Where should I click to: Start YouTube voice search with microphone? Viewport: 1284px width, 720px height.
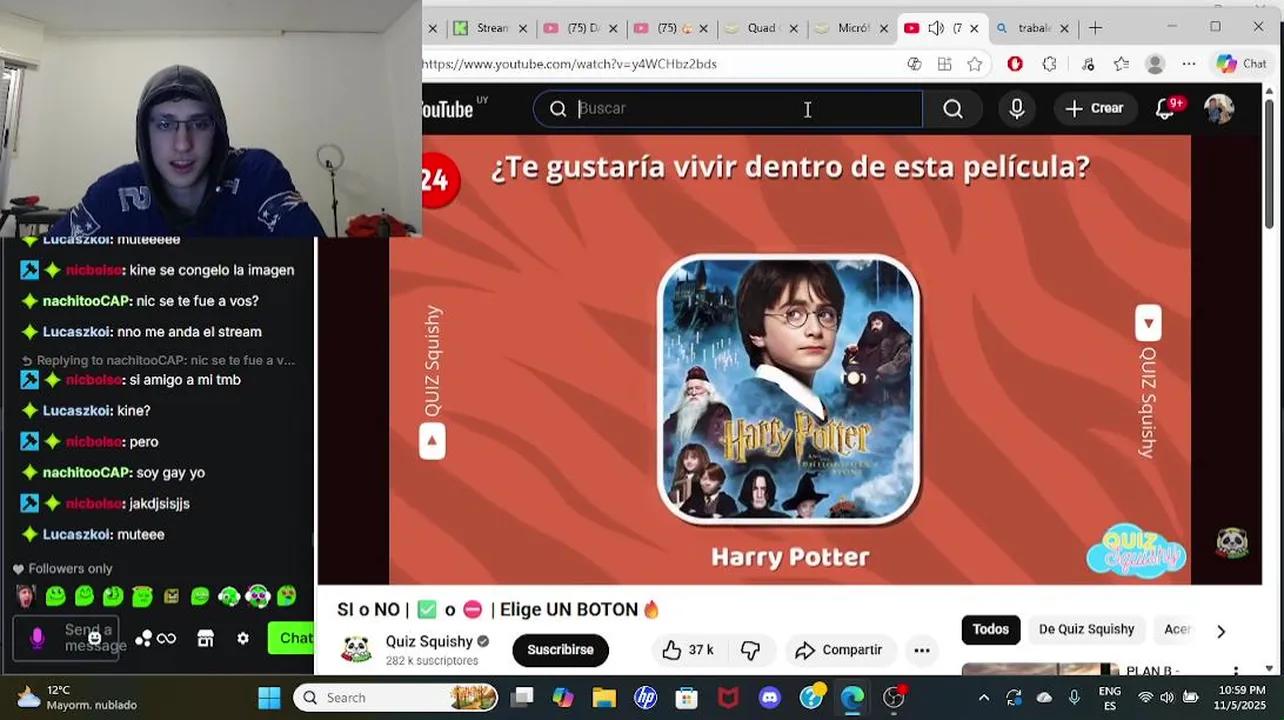(x=1017, y=108)
